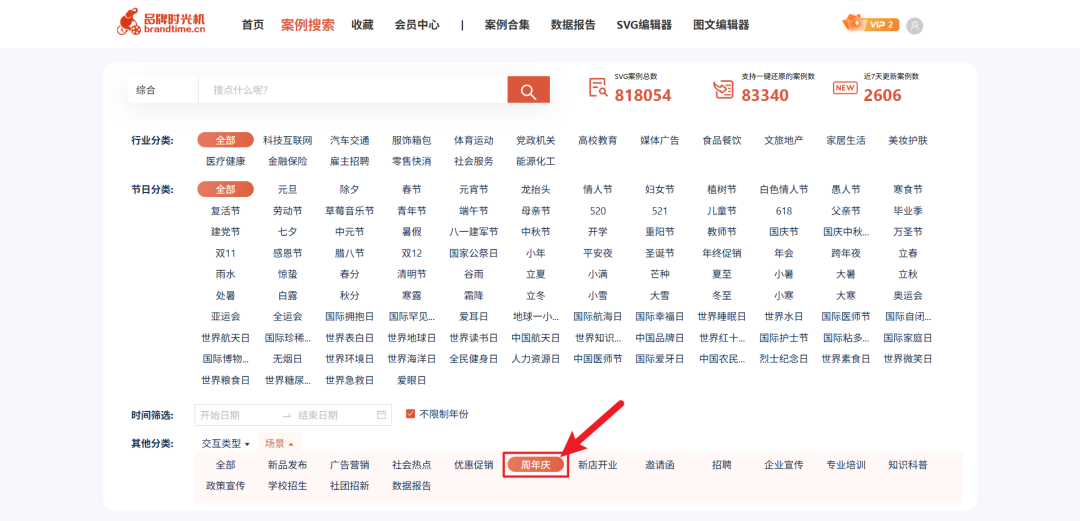The width and height of the screenshot is (1080, 521).
Task: Select the 广告营销 scene filter
Action: (x=349, y=464)
